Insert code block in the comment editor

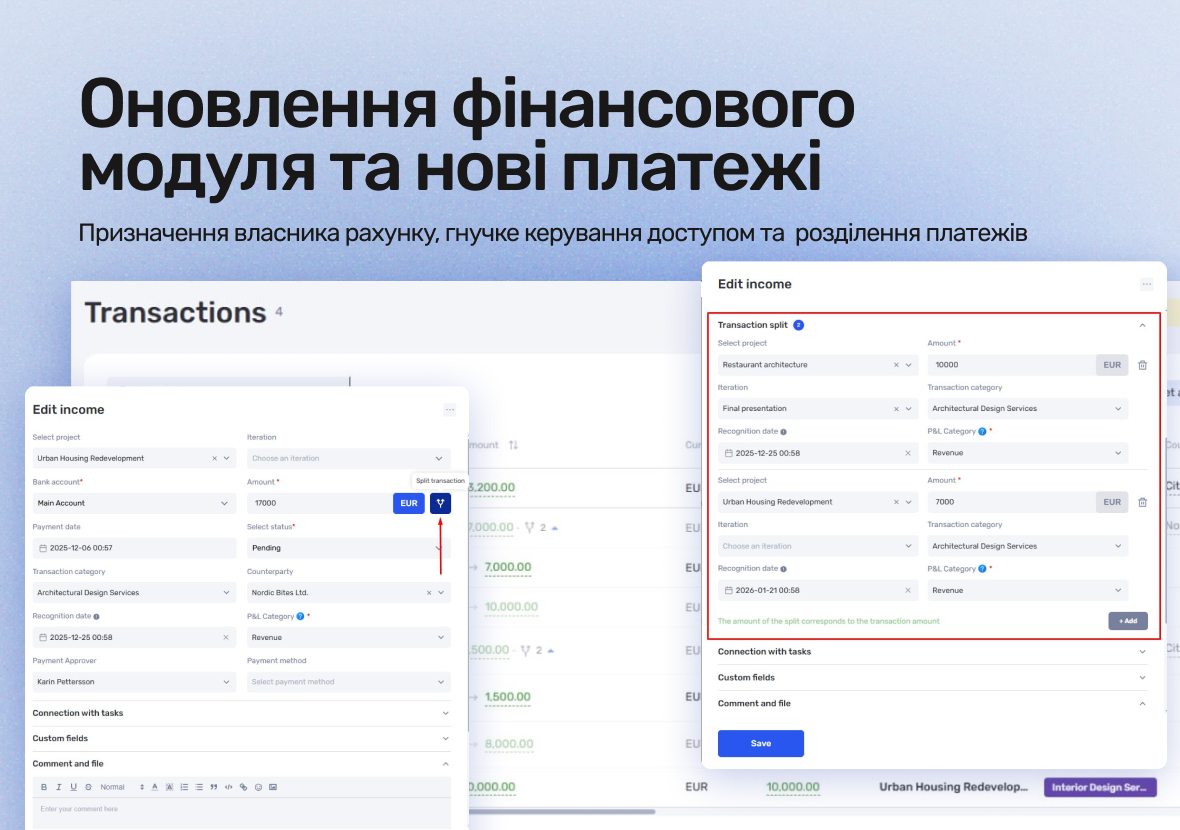pyautogui.click(x=229, y=787)
